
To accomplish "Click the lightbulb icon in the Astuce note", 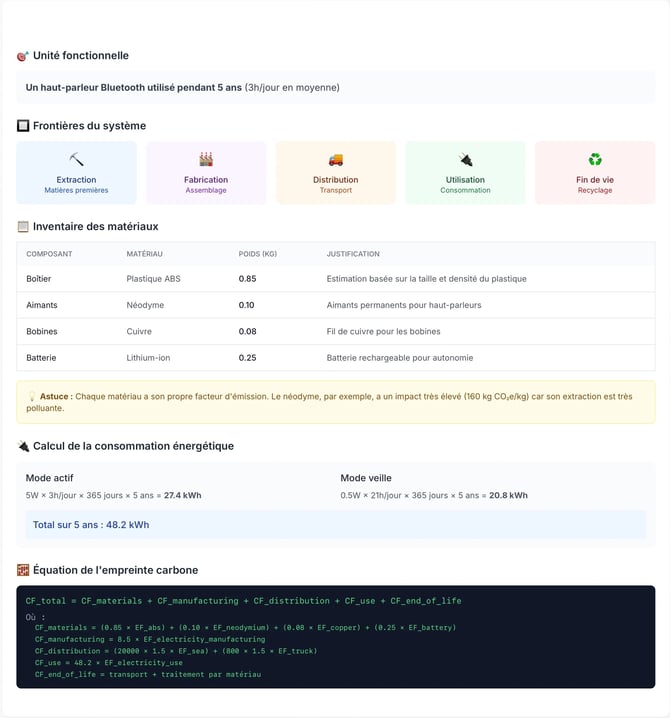I will [x=32, y=396].
